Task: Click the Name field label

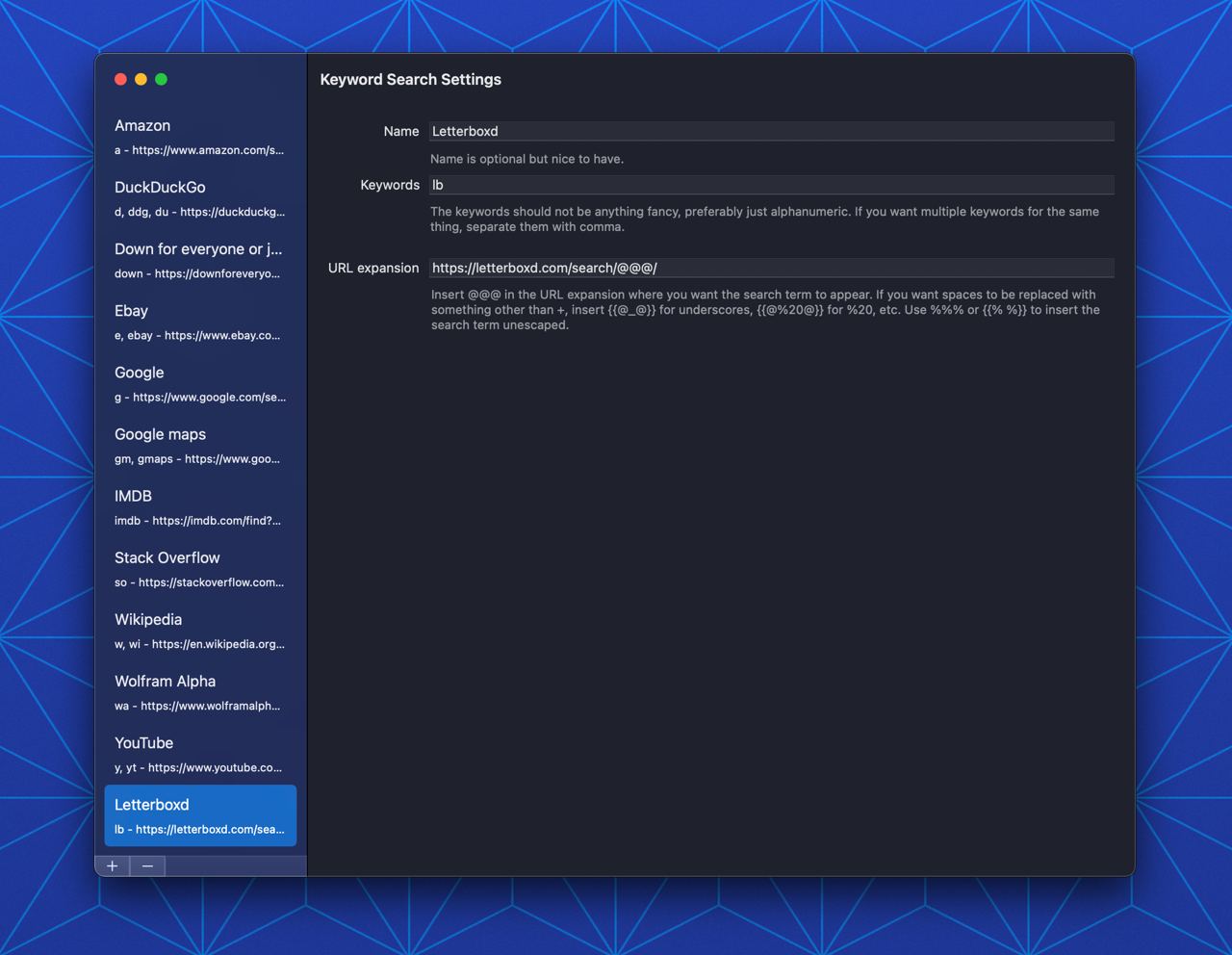Action: click(401, 131)
